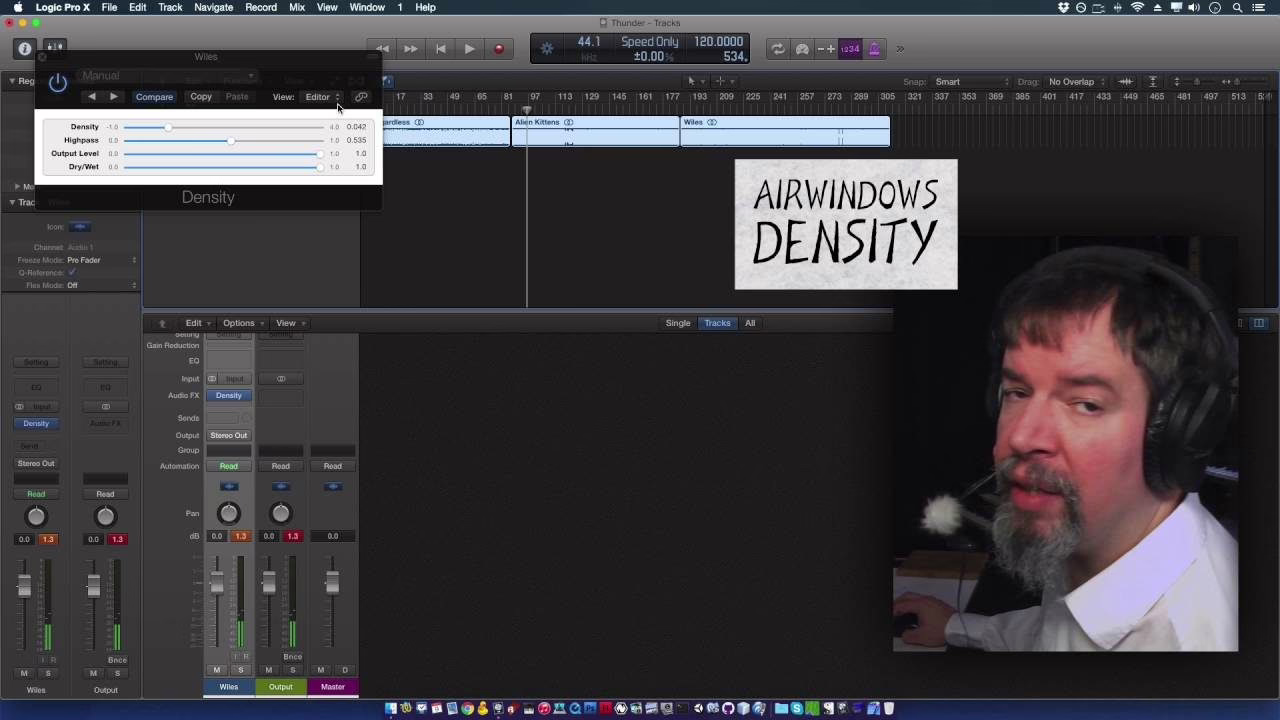The height and width of the screenshot is (720, 1280).
Task: Click Density slot in inspector channel strip
Action: click(36, 423)
